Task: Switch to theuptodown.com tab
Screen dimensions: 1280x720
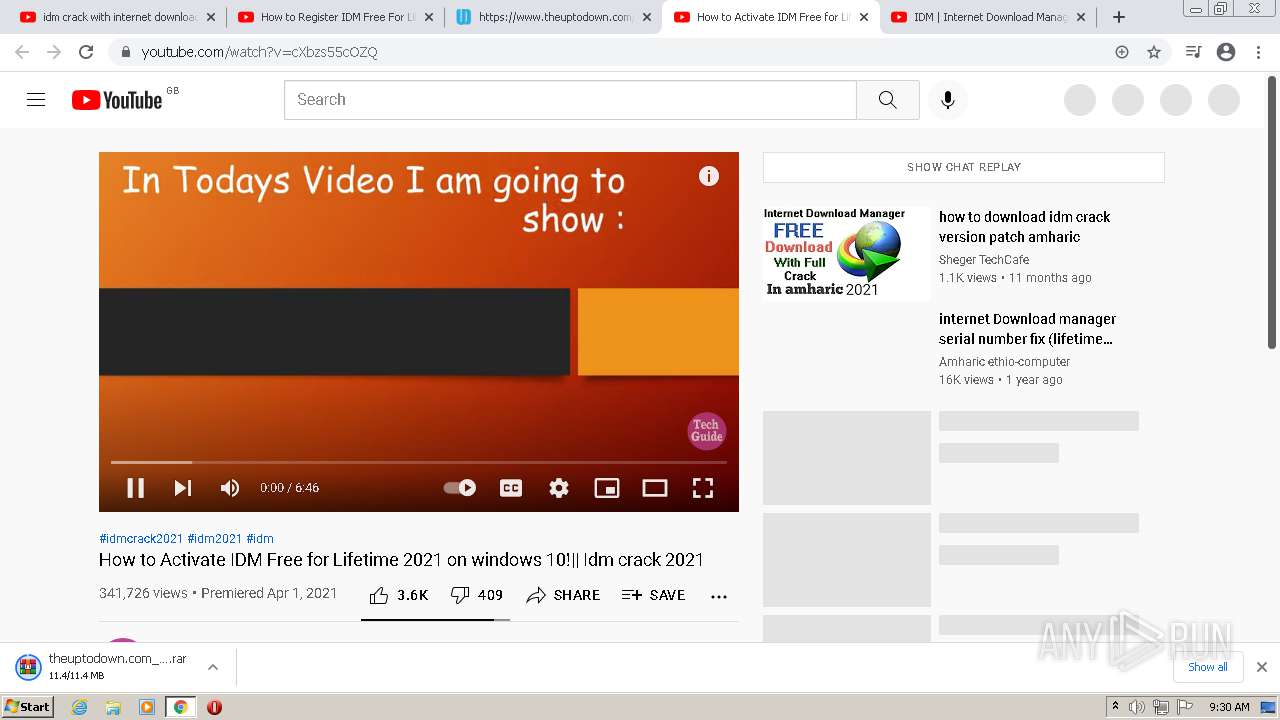Action: click(553, 17)
